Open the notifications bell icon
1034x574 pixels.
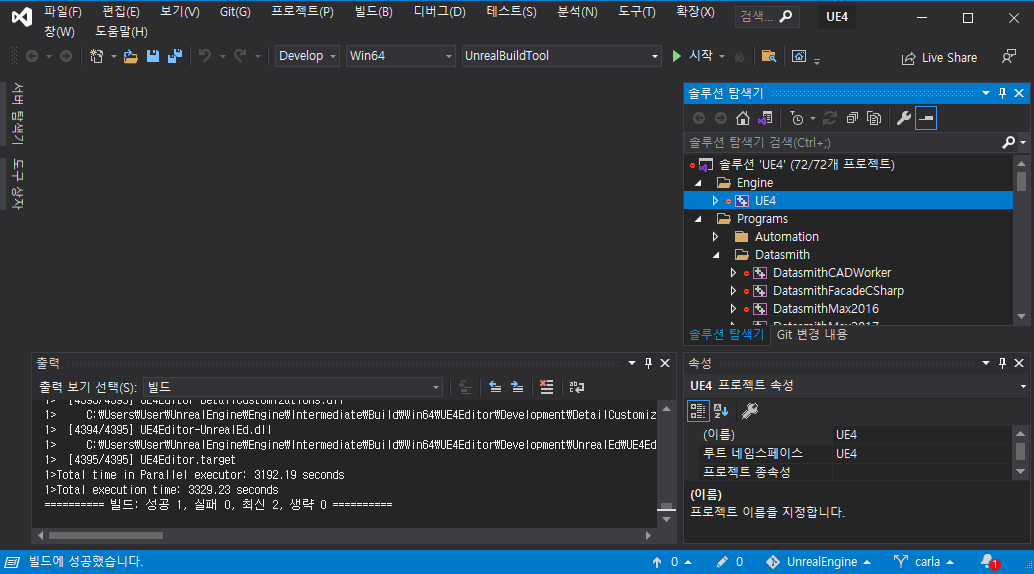coord(988,562)
